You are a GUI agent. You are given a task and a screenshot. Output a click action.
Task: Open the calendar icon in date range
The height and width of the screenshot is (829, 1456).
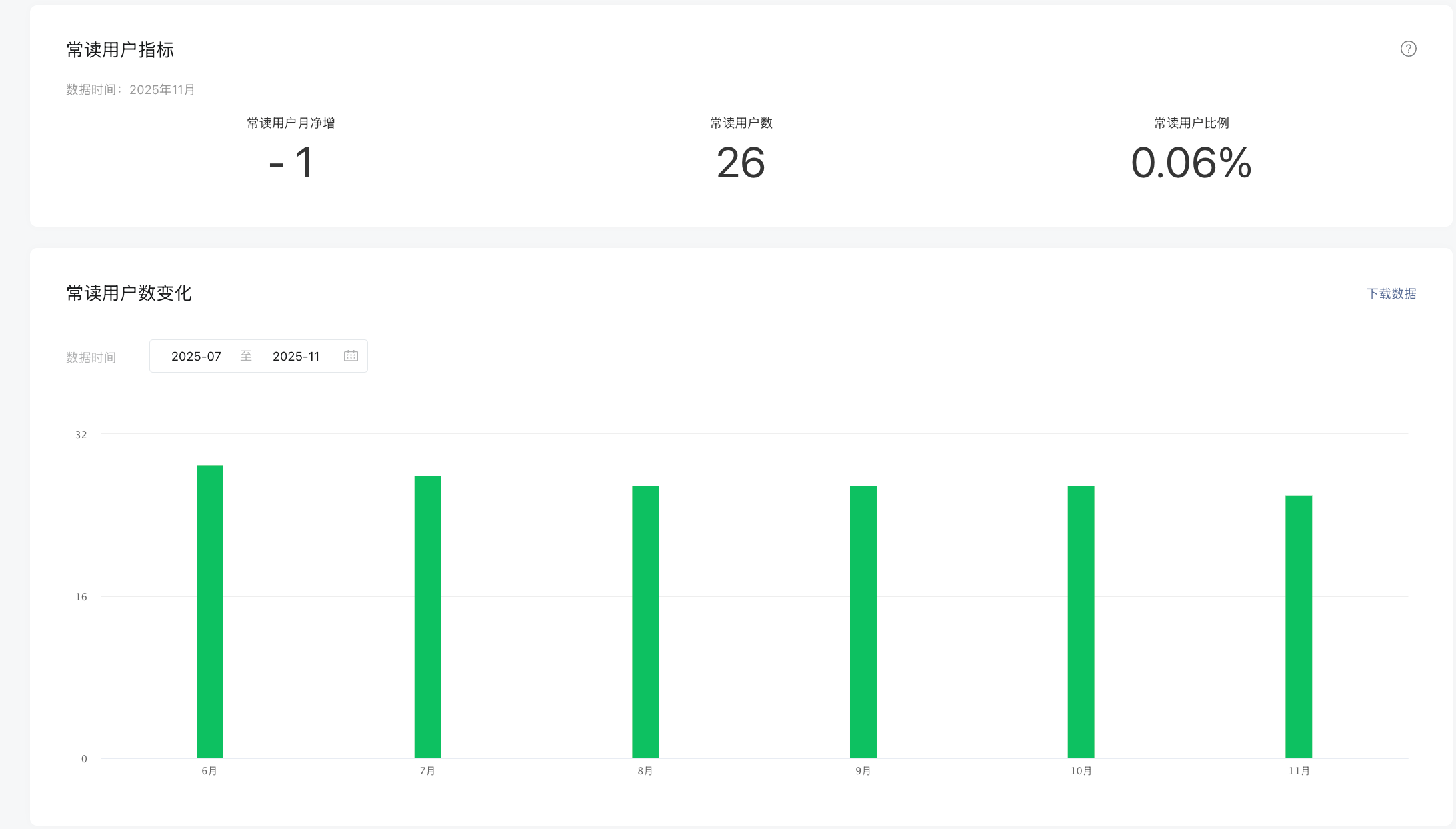click(x=351, y=356)
